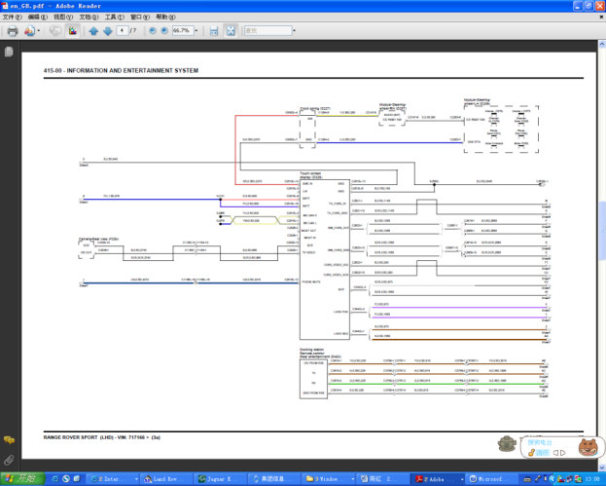Open the attachments paperclip panel
The width and height of the screenshot is (606, 486).
click(9, 459)
